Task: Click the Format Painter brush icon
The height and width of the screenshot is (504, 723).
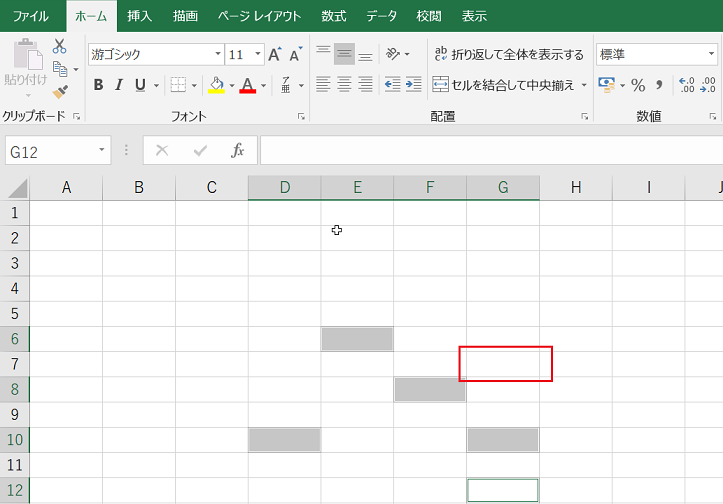Action: tap(60, 92)
